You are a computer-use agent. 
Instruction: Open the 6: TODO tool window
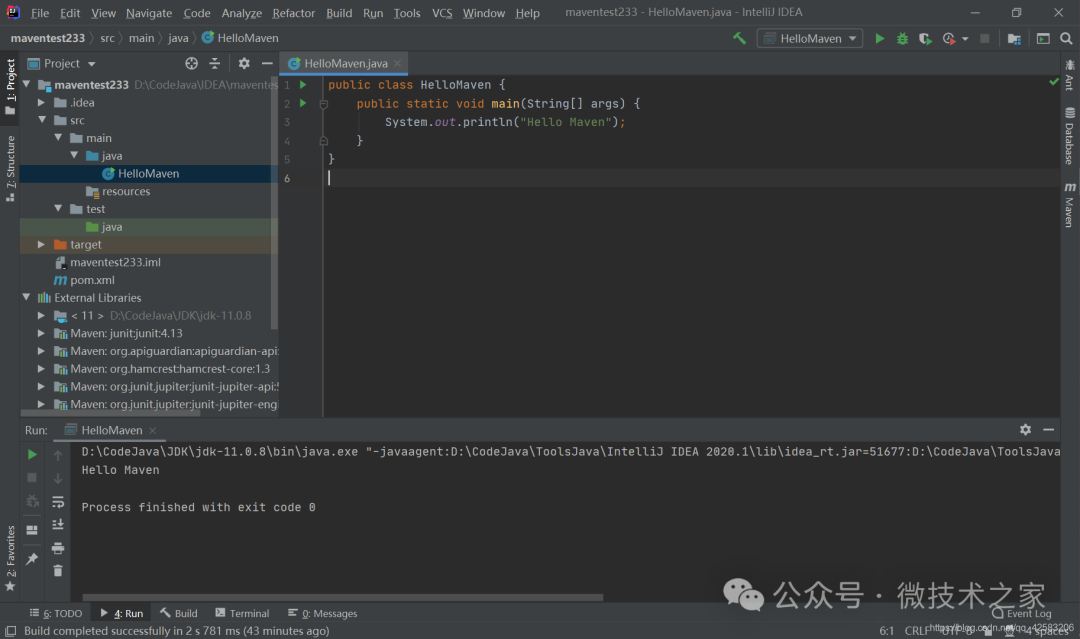(56, 614)
